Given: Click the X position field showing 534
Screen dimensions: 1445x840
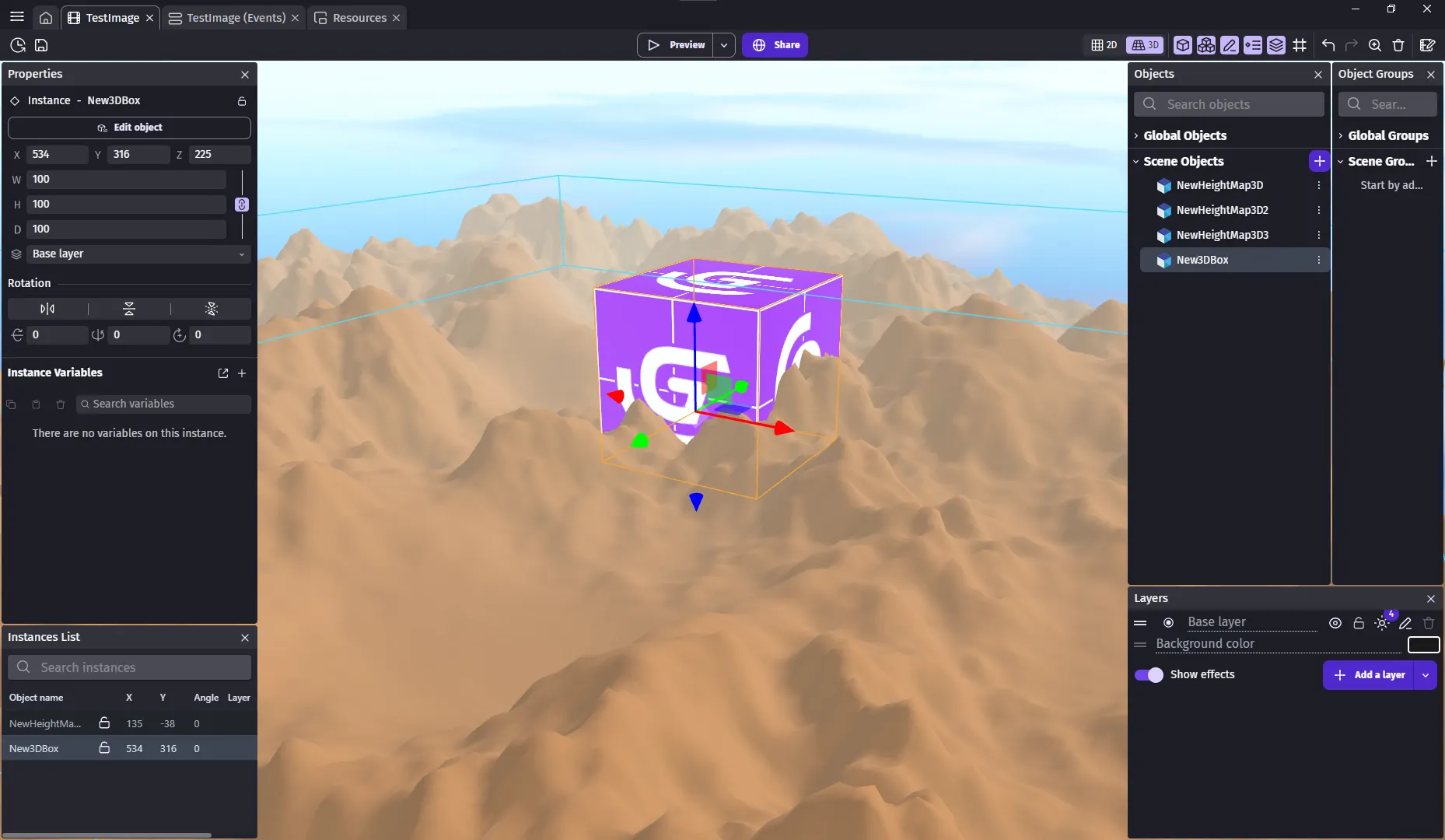Looking at the screenshot, I should point(57,155).
